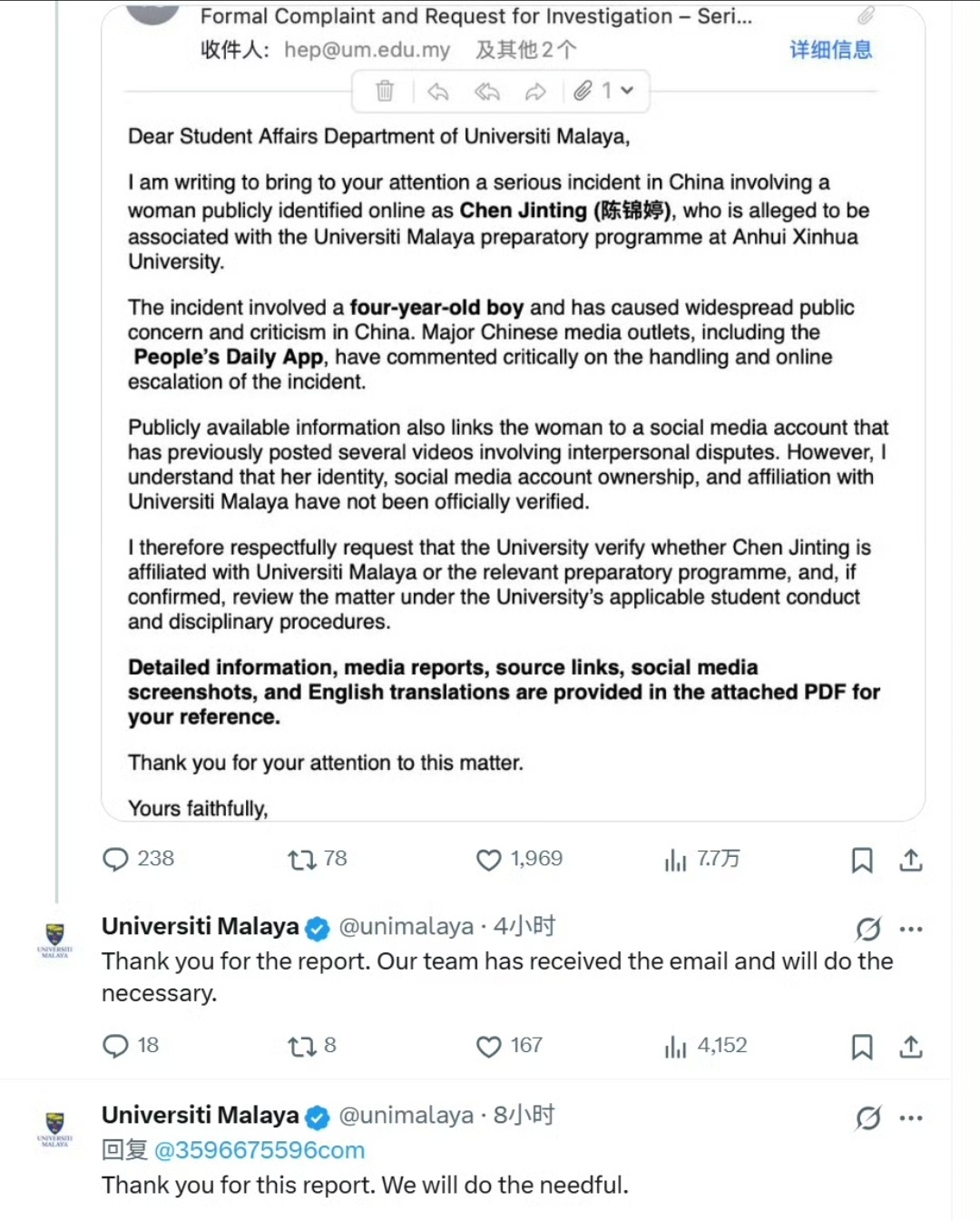Open the @3596675596com mention link

[x=260, y=1150]
